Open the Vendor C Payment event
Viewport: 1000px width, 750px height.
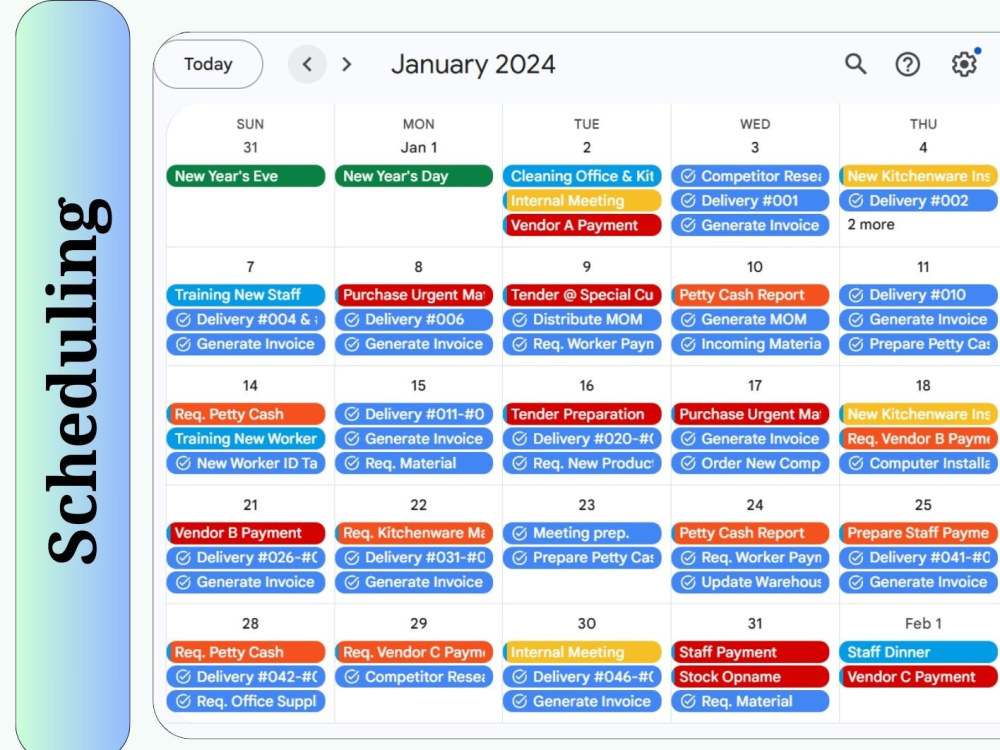(919, 677)
